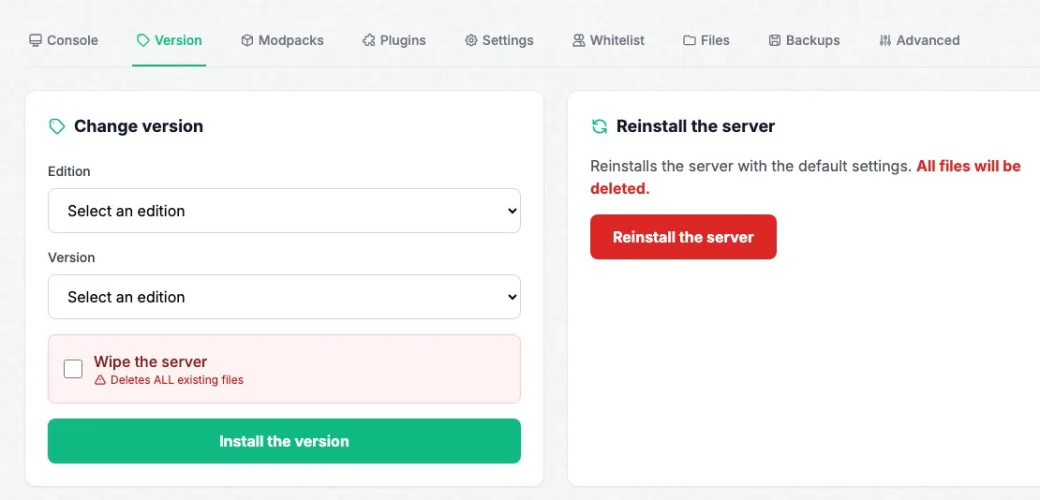Click the warning triangle next to Deletes ALL existing files
The image size is (1040, 500).
(x=100, y=380)
